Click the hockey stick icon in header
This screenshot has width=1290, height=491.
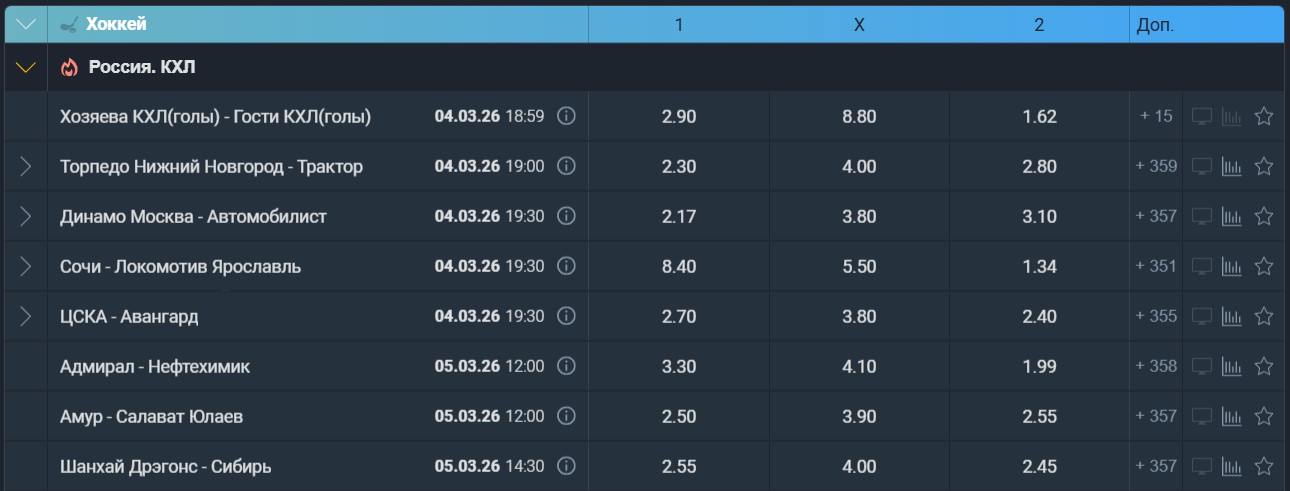[69, 24]
